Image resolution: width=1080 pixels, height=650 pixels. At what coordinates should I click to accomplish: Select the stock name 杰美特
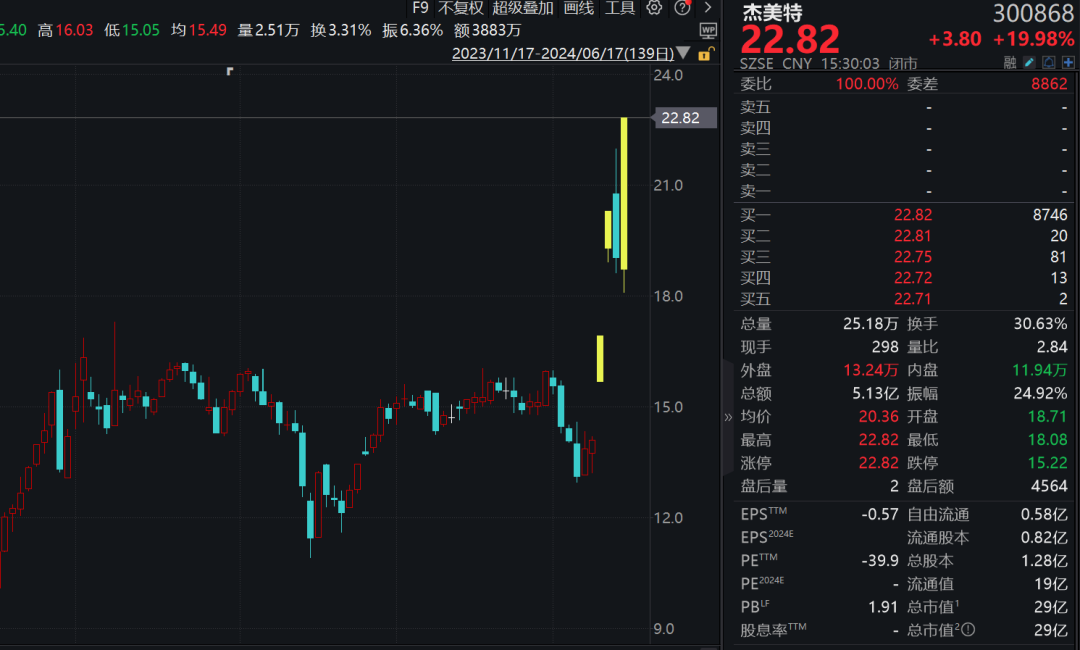coord(771,12)
